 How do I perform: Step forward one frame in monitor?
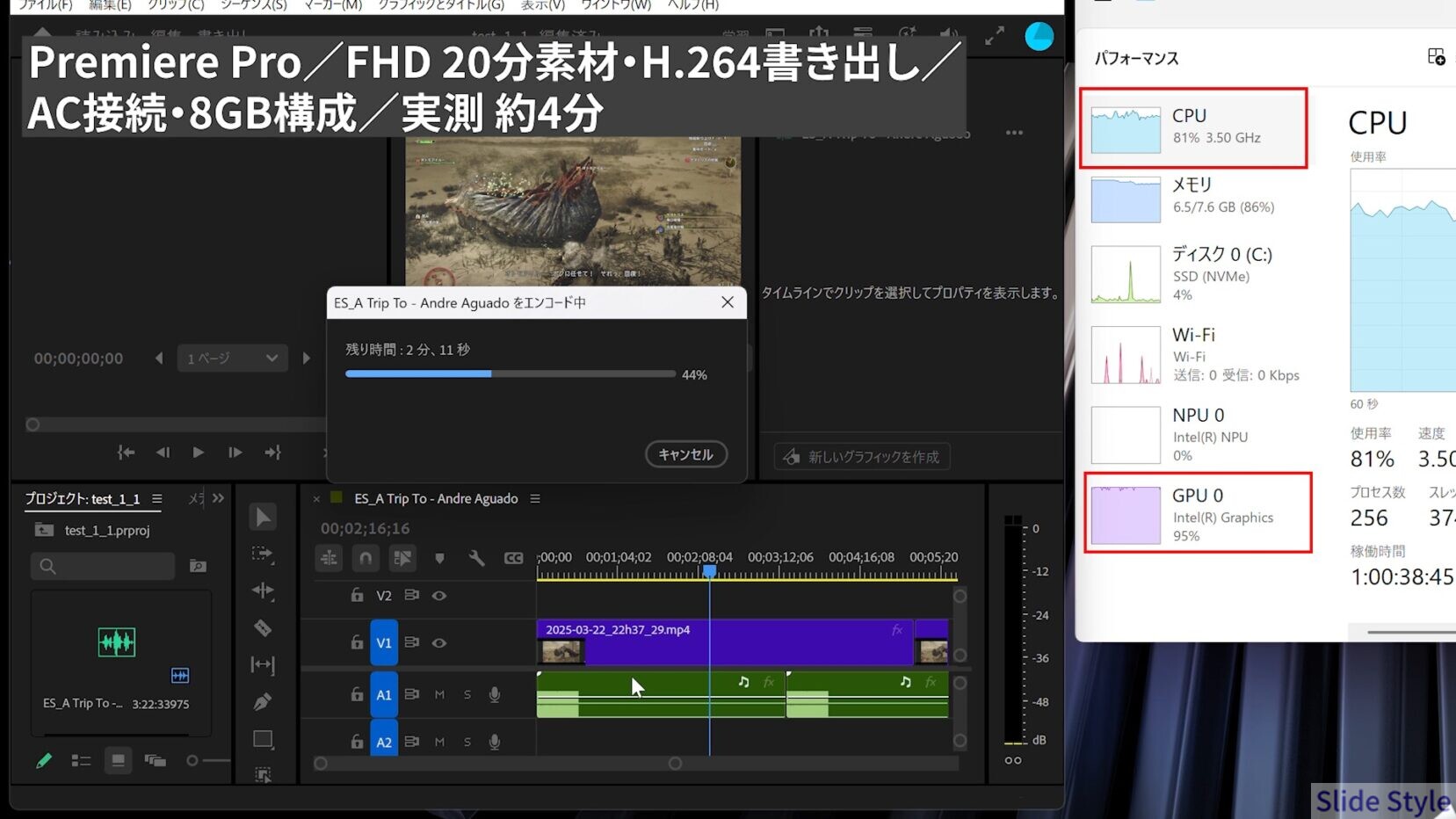(x=235, y=453)
